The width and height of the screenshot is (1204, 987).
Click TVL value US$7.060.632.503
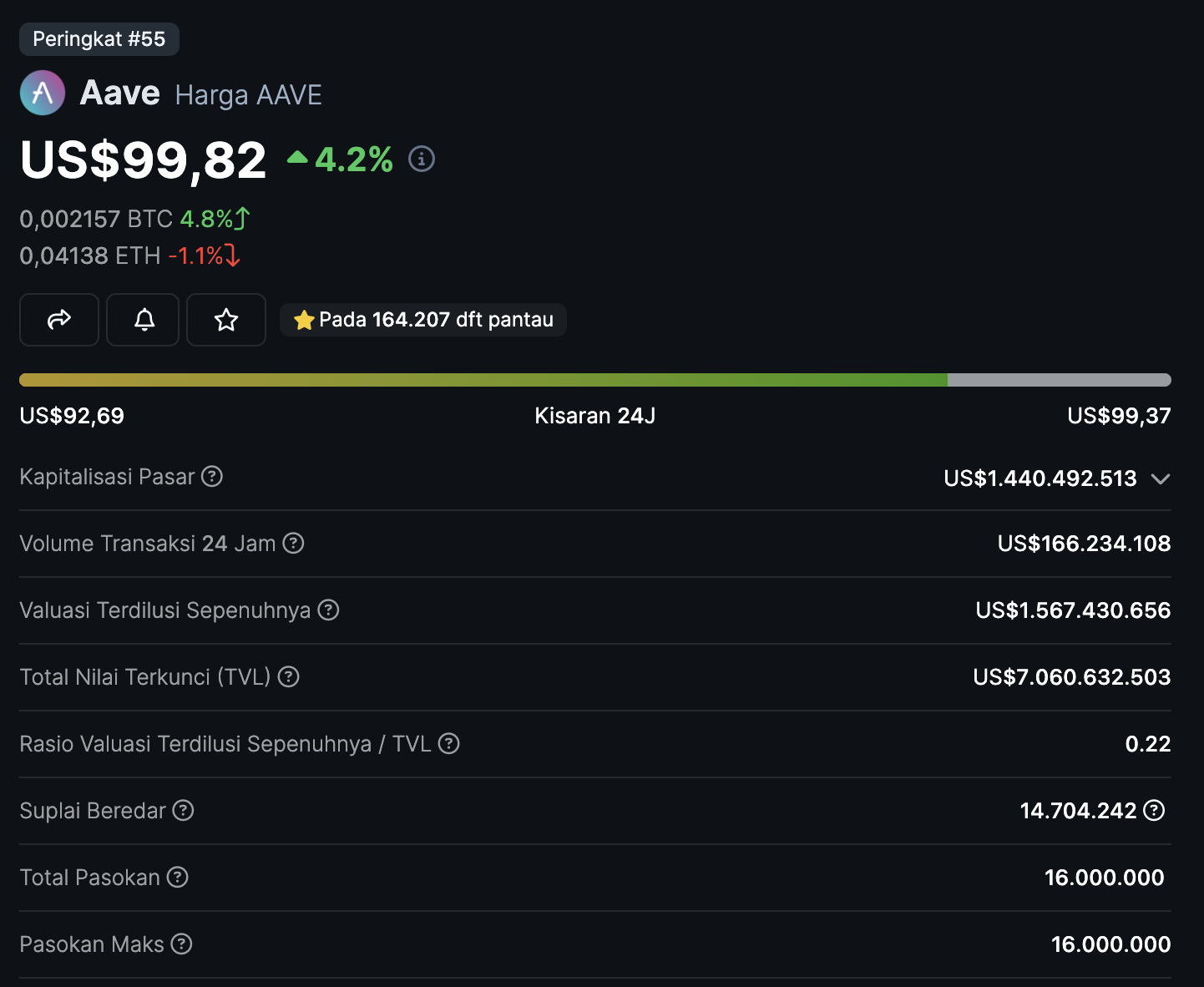pyautogui.click(x=1072, y=677)
